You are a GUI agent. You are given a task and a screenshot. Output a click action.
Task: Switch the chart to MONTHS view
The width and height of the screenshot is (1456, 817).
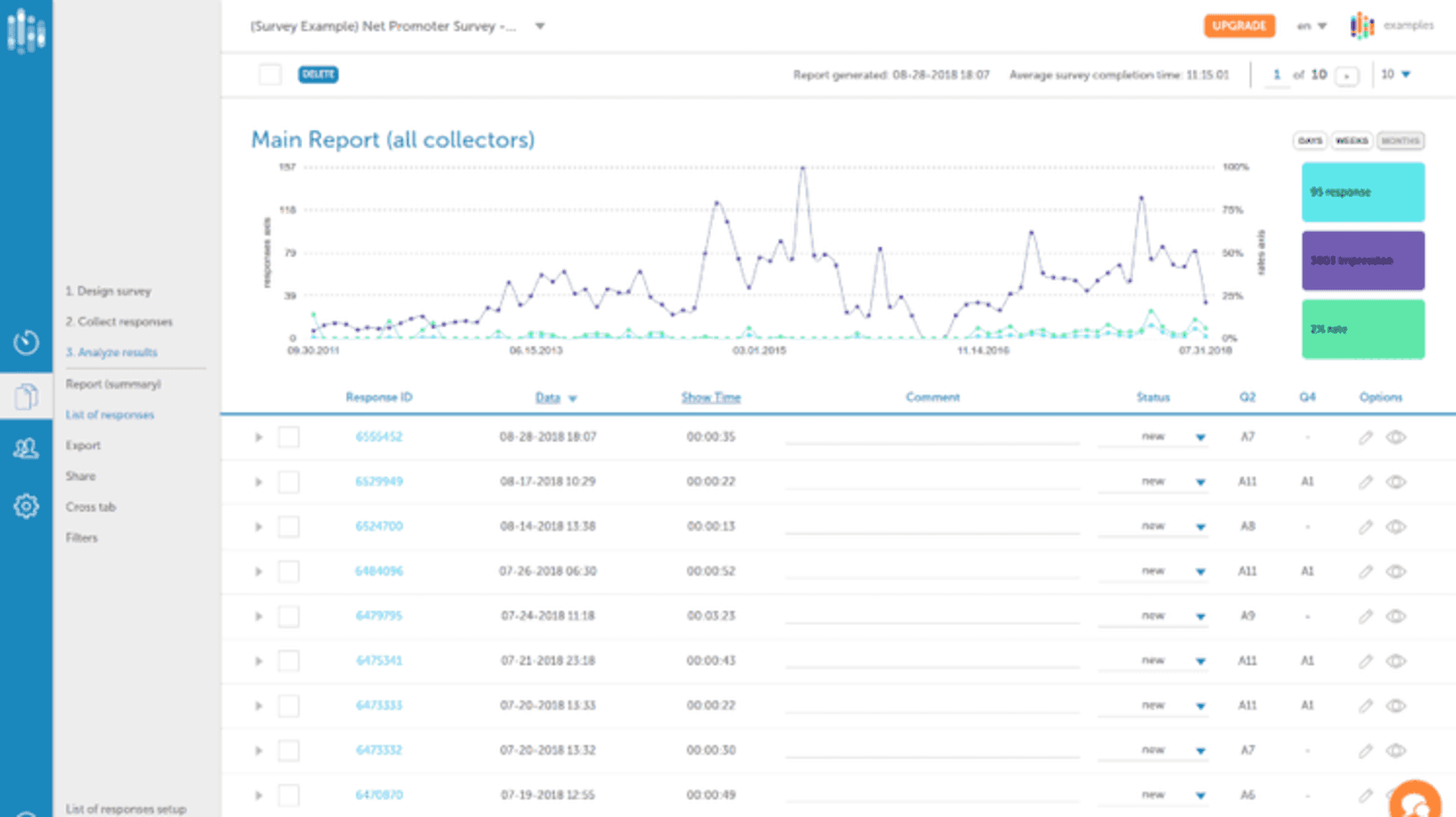1400,140
